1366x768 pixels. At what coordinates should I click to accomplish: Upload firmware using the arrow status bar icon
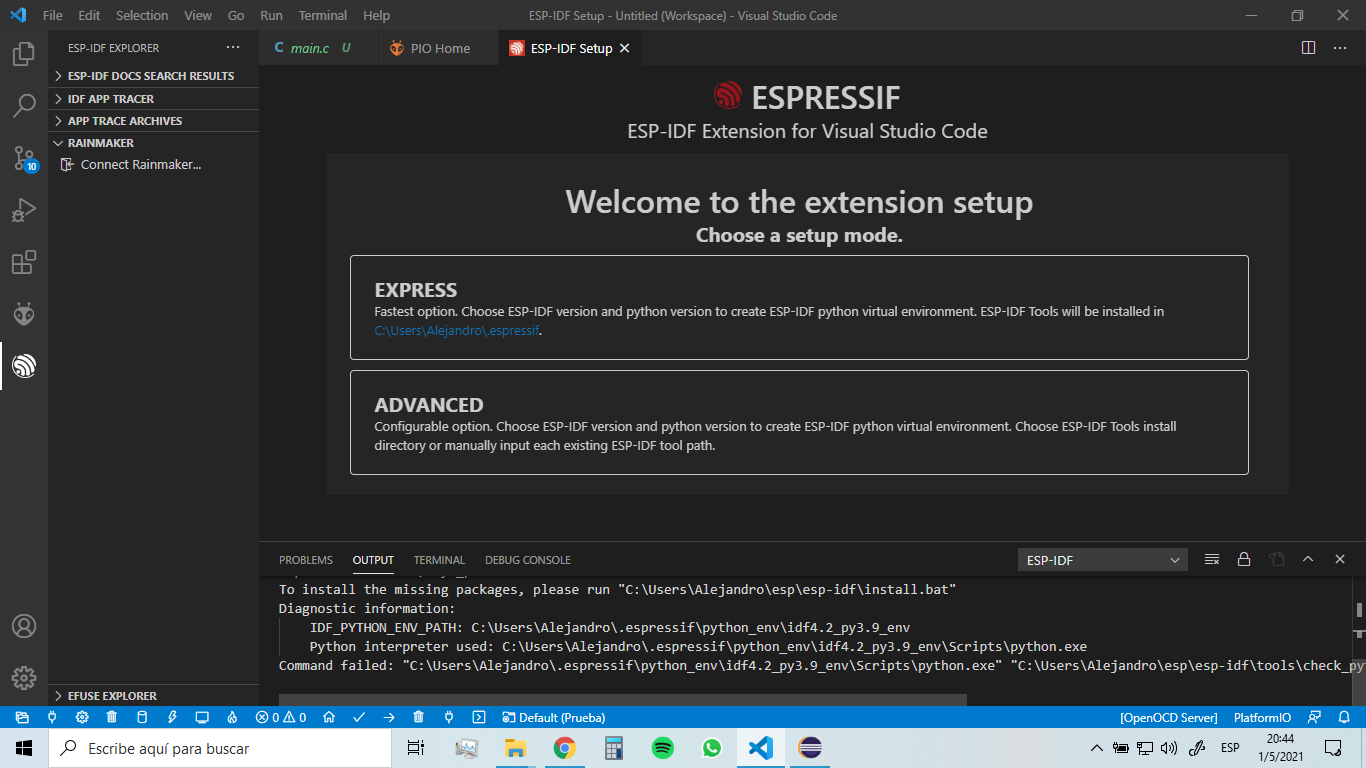click(x=388, y=717)
